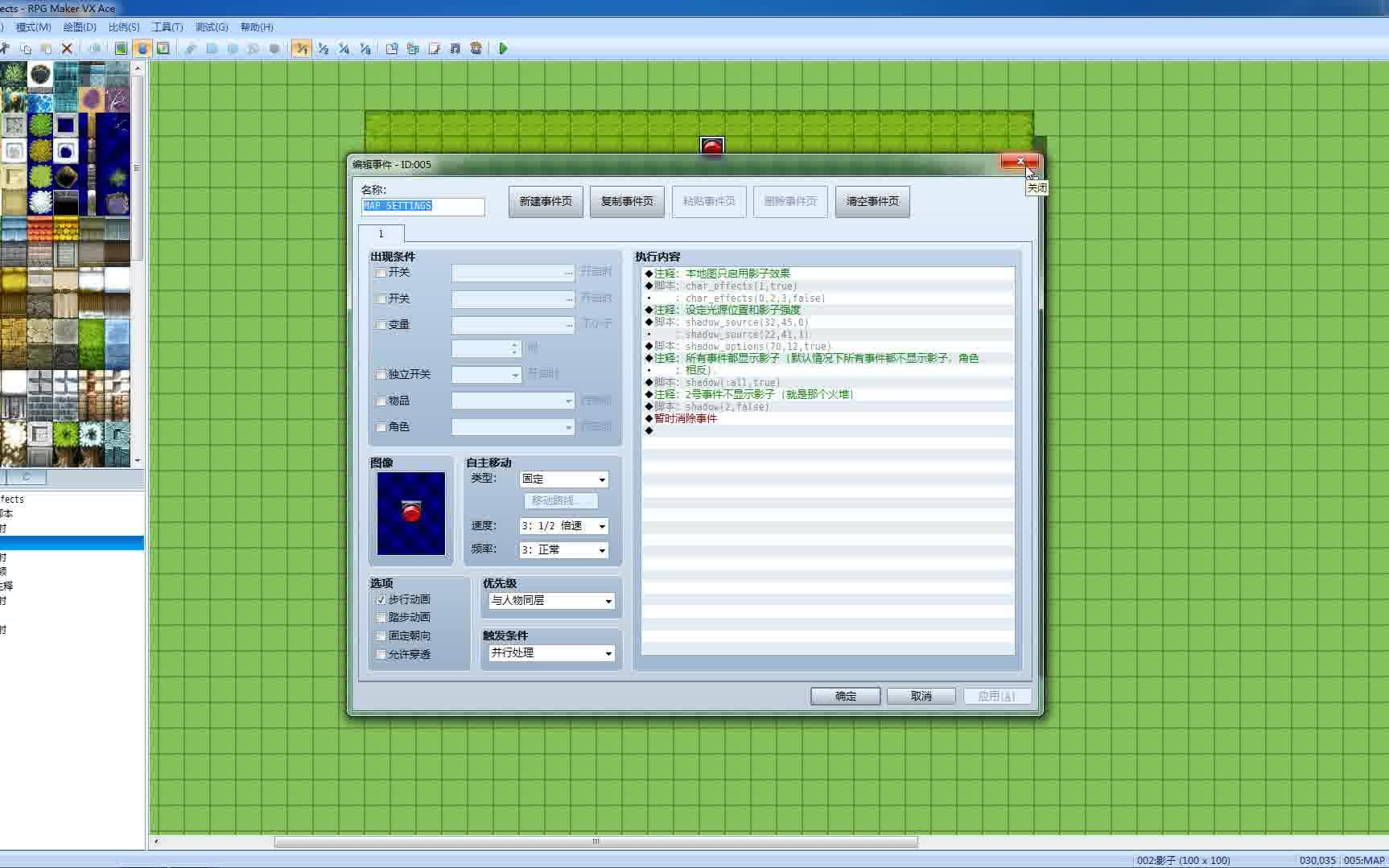
Task: Select the Shadow Pen tool
Action: tap(274, 48)
